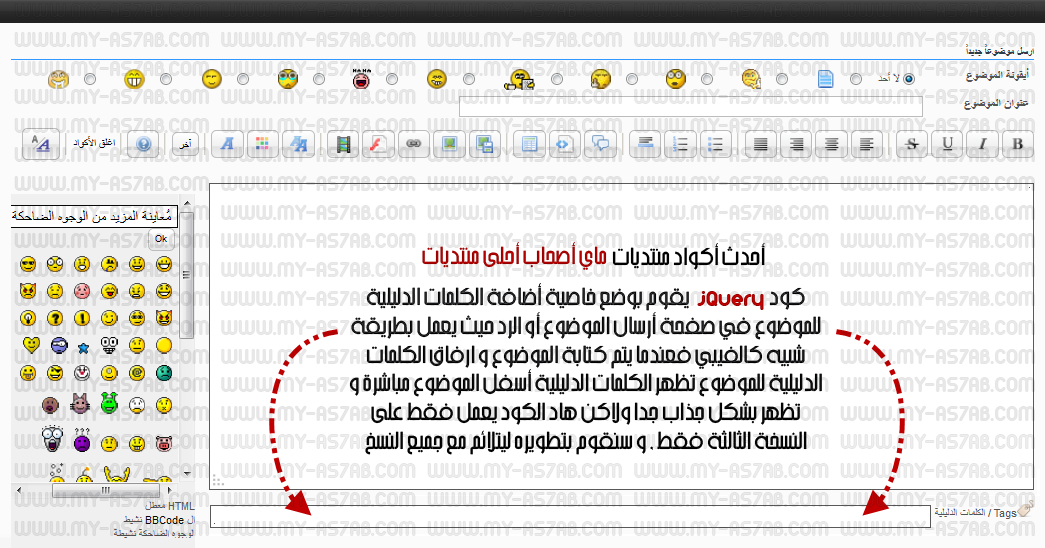Insert green alien emoticon
Screen dimensions: 1045x548
point(109,402)
